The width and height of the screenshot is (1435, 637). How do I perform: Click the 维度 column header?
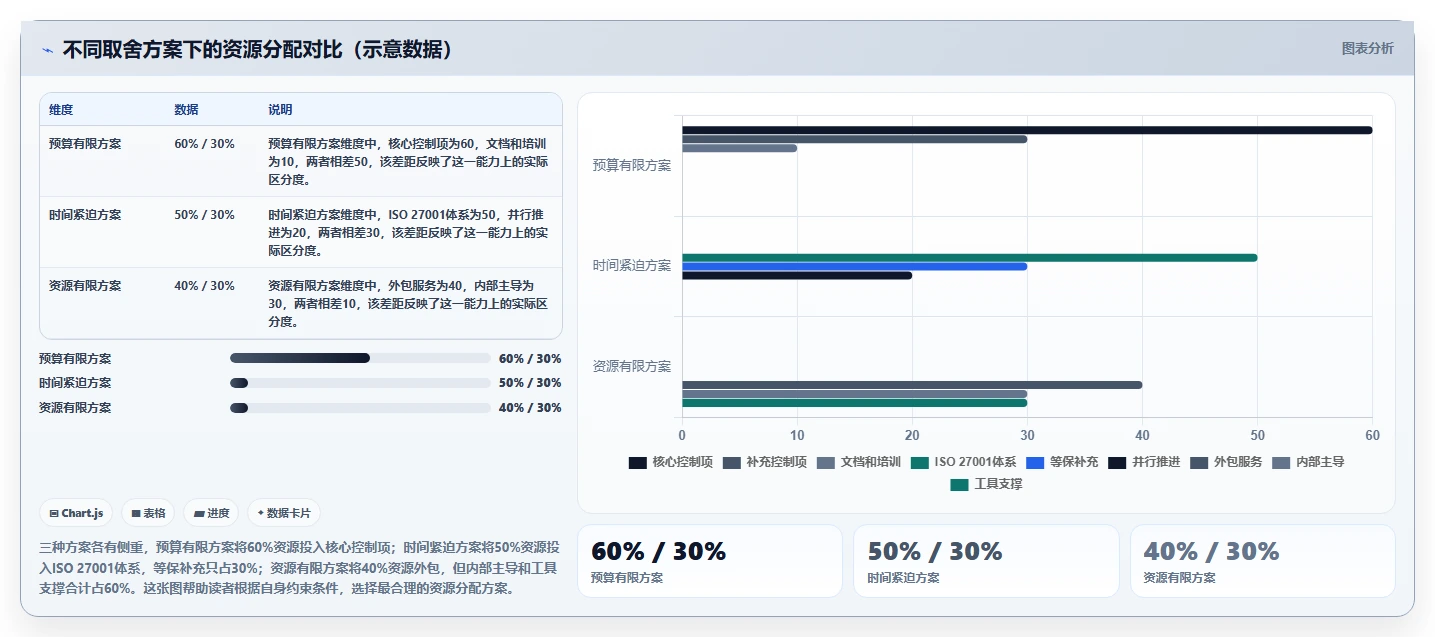pyautogui.click(x=61, y=110)
